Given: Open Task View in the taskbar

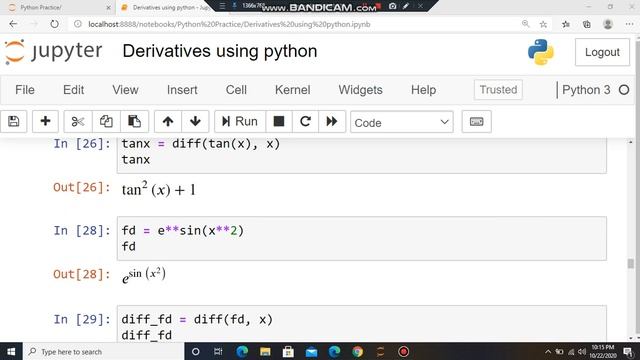Looking at the screenshot, I should click(x=218, y=351).
